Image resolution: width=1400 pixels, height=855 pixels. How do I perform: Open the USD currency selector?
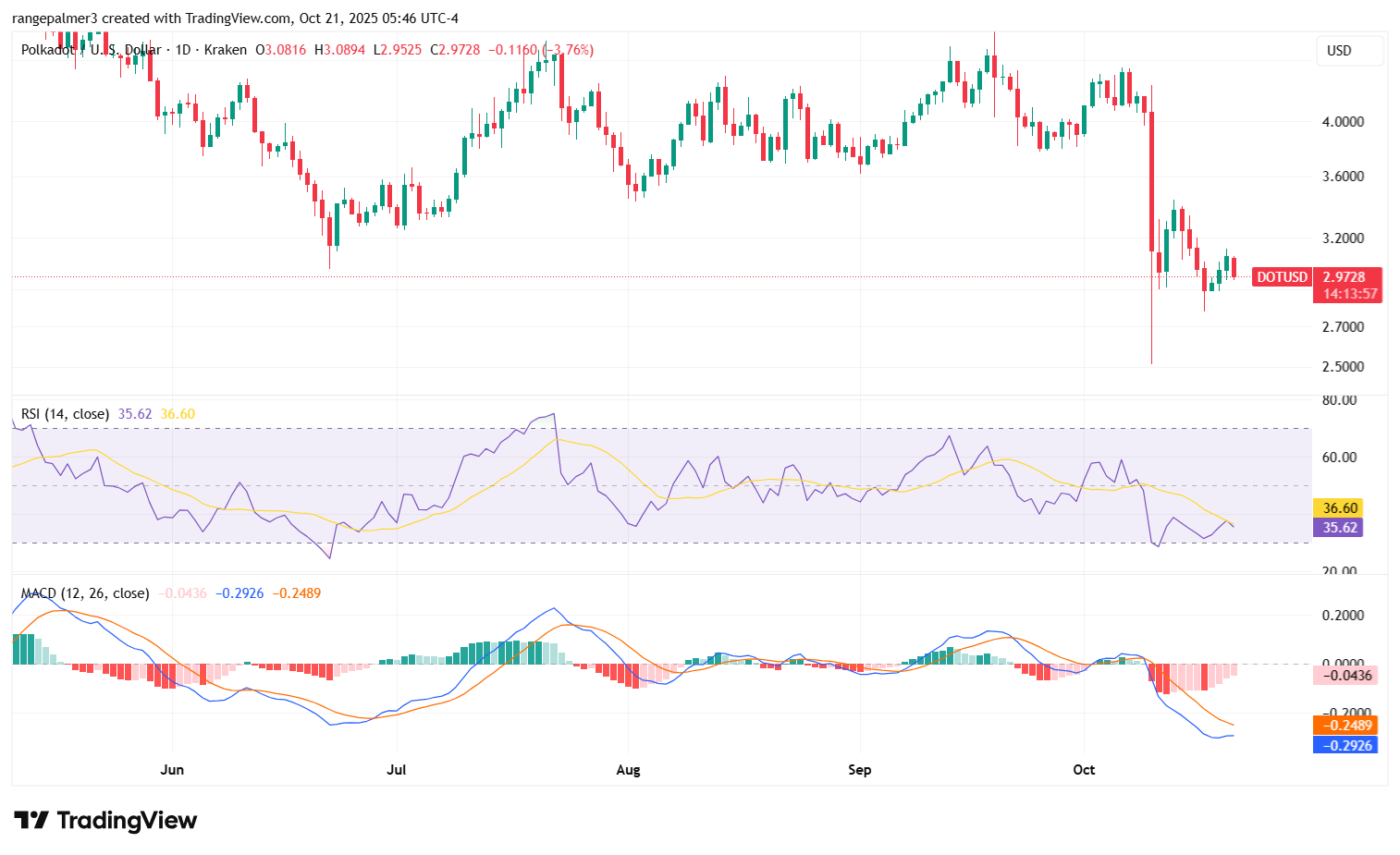[1349, 51]
